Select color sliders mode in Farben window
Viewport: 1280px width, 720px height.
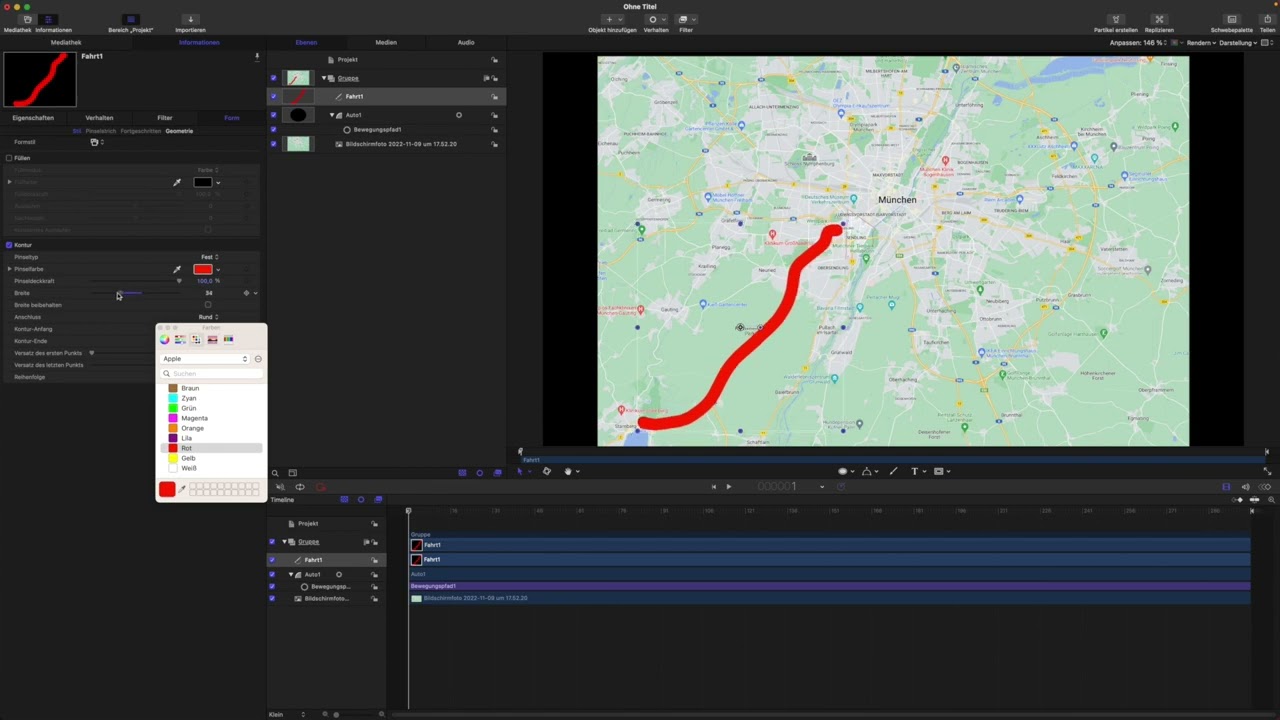click(180, 339)
